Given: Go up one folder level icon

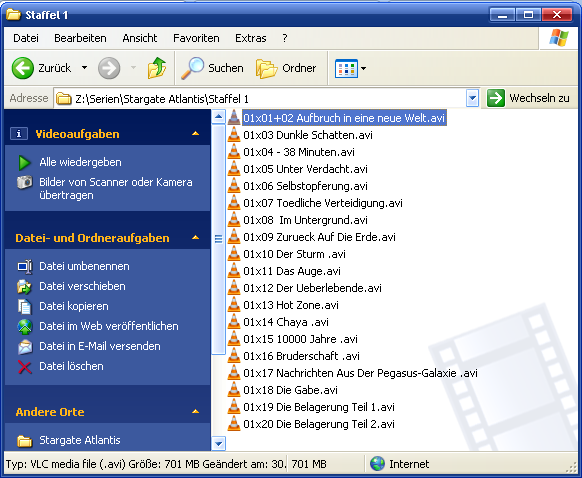Looking at the screenshot, I should (x=157, y=68).
